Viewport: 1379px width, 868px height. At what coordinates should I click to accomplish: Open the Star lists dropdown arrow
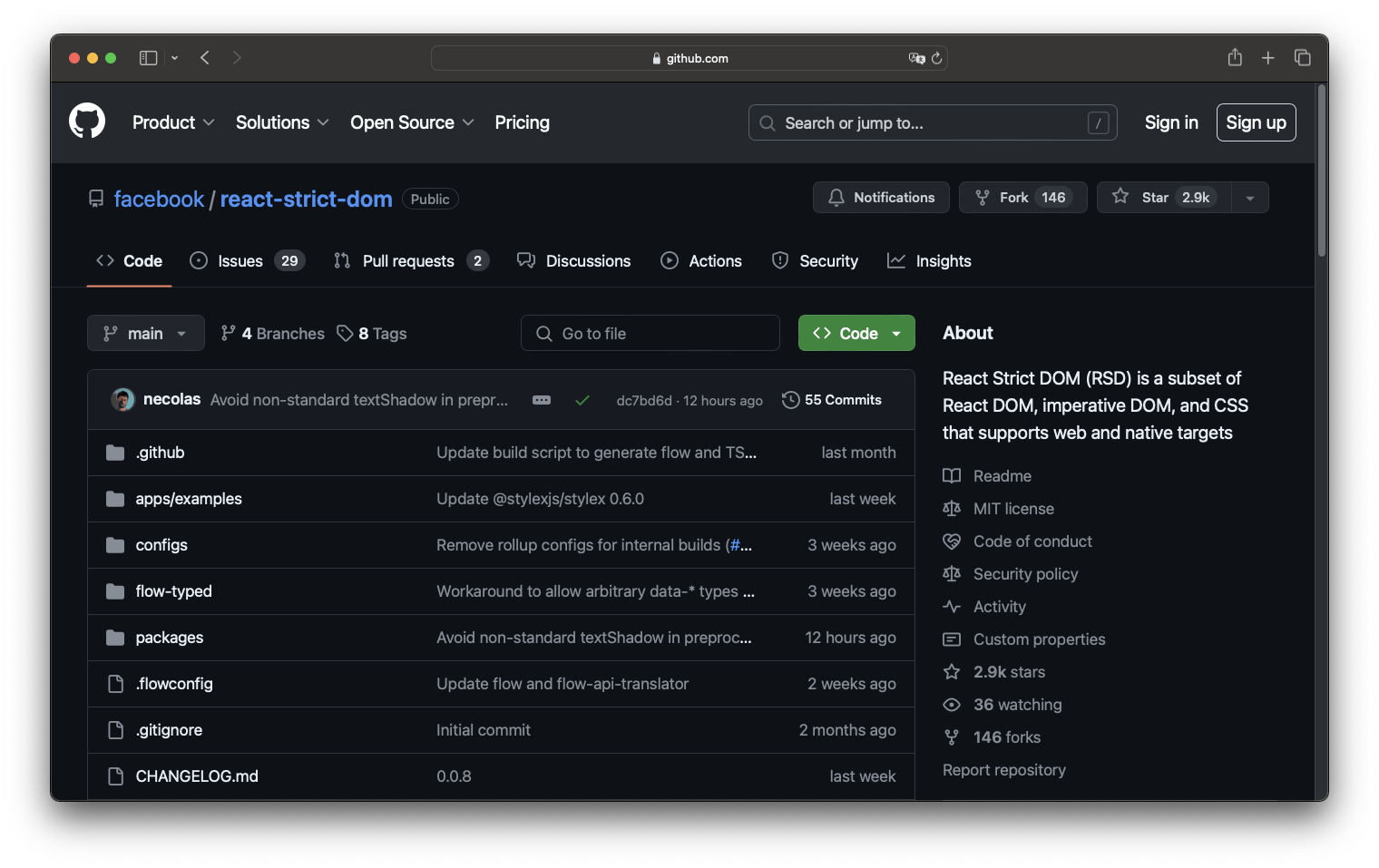[1250, 198]
